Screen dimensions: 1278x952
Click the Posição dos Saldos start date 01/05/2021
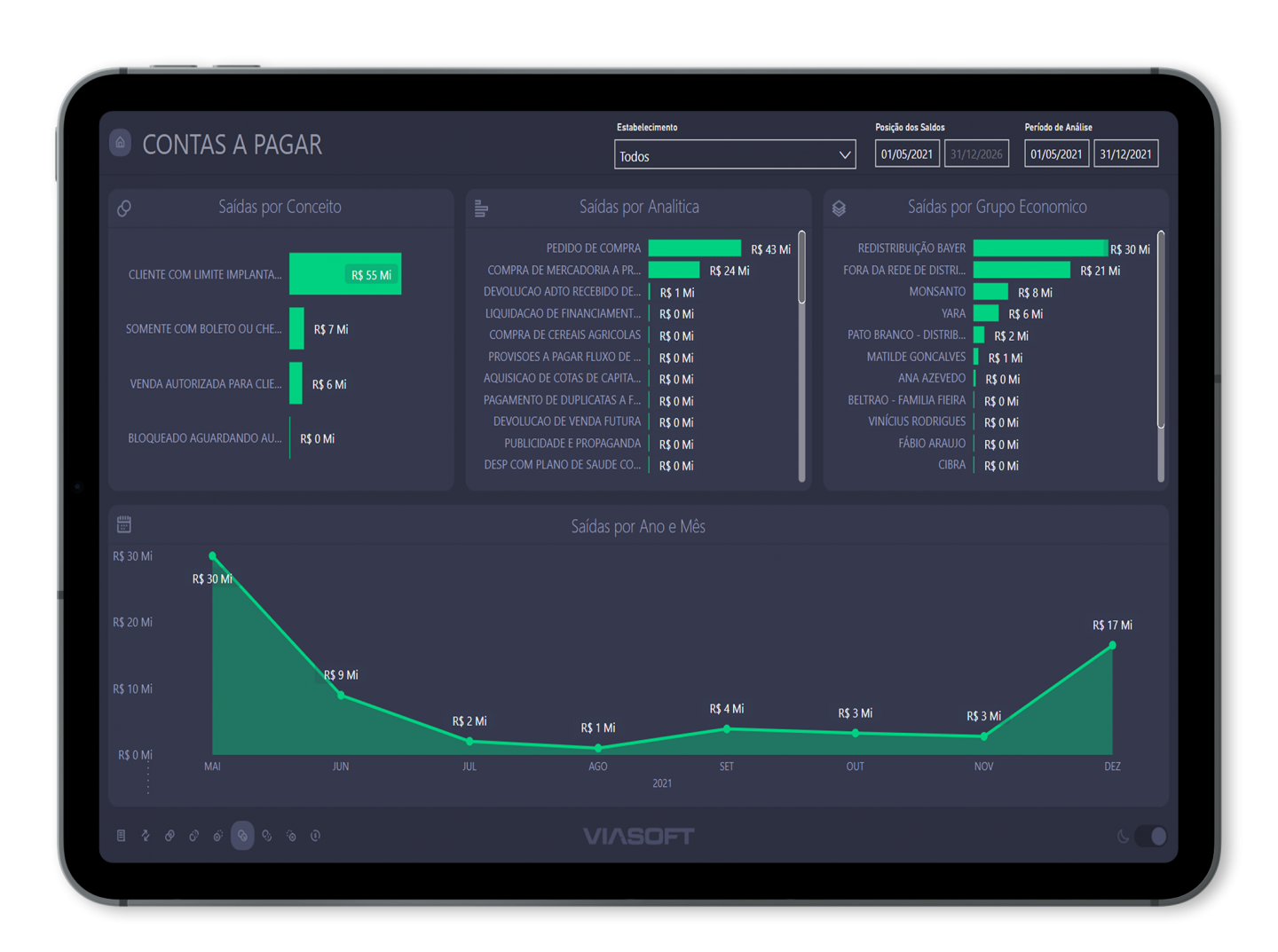[907, 154]
